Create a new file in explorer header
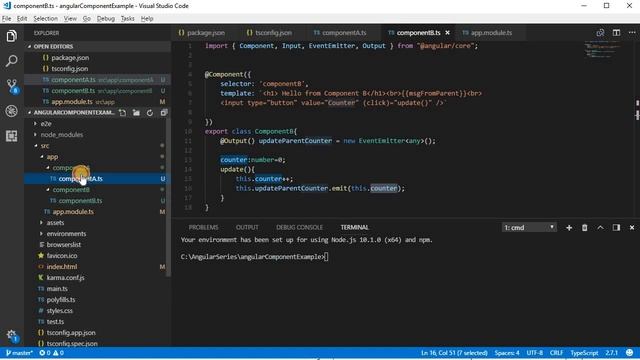The image size is (640, 360). click(x=122, y=113)
